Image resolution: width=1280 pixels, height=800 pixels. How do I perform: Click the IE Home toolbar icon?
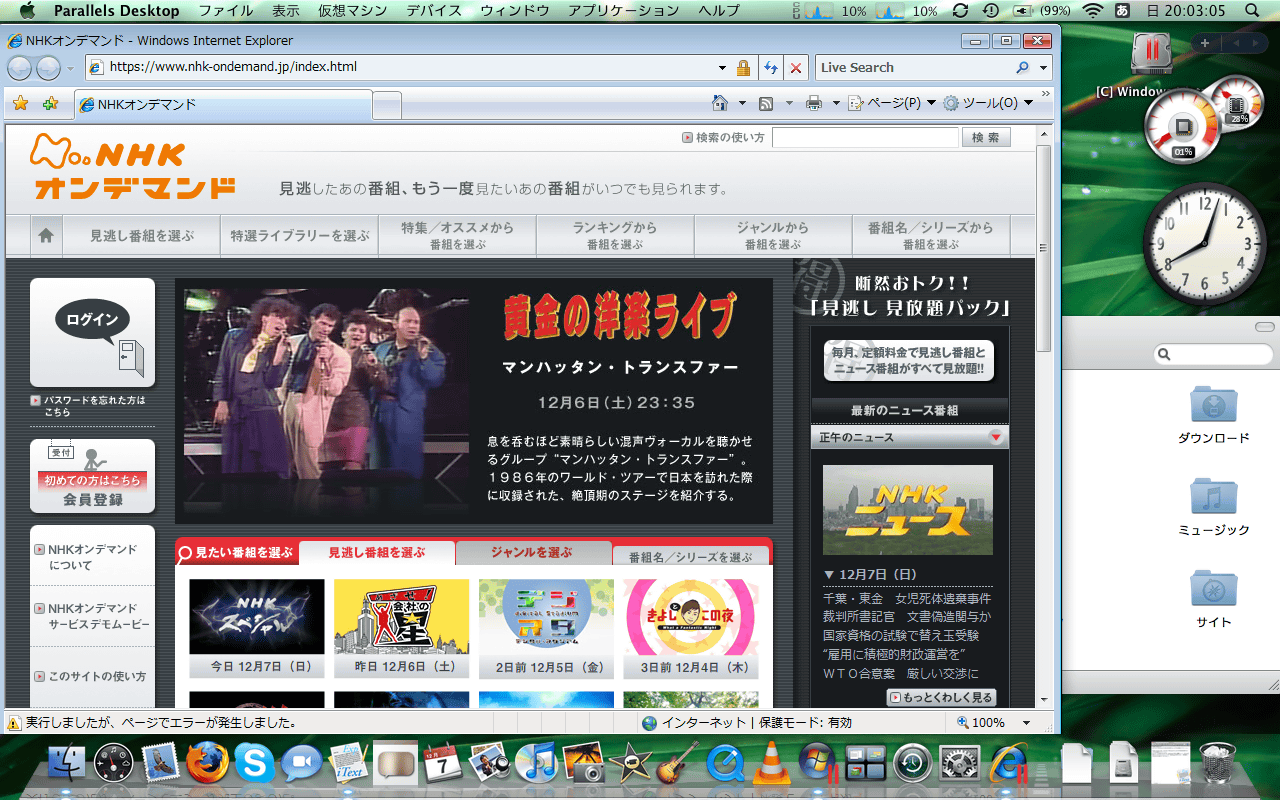719,103
